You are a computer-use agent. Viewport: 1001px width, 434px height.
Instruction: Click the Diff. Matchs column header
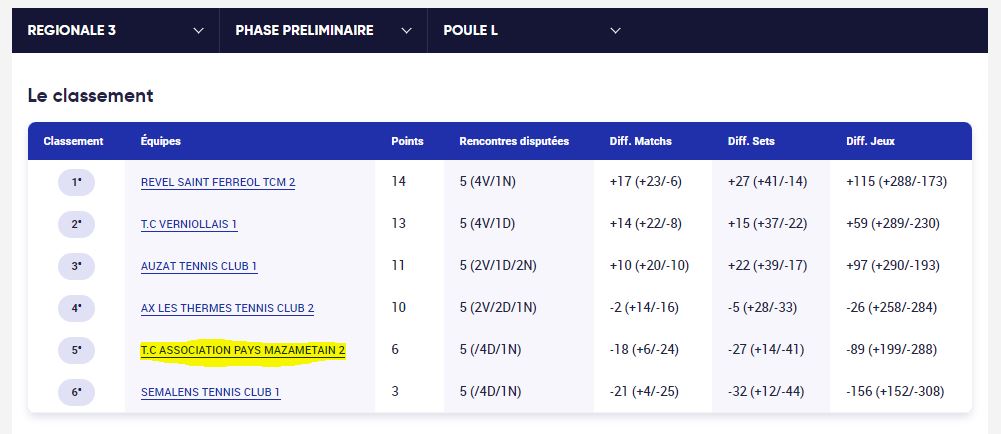tap(640, 142)
